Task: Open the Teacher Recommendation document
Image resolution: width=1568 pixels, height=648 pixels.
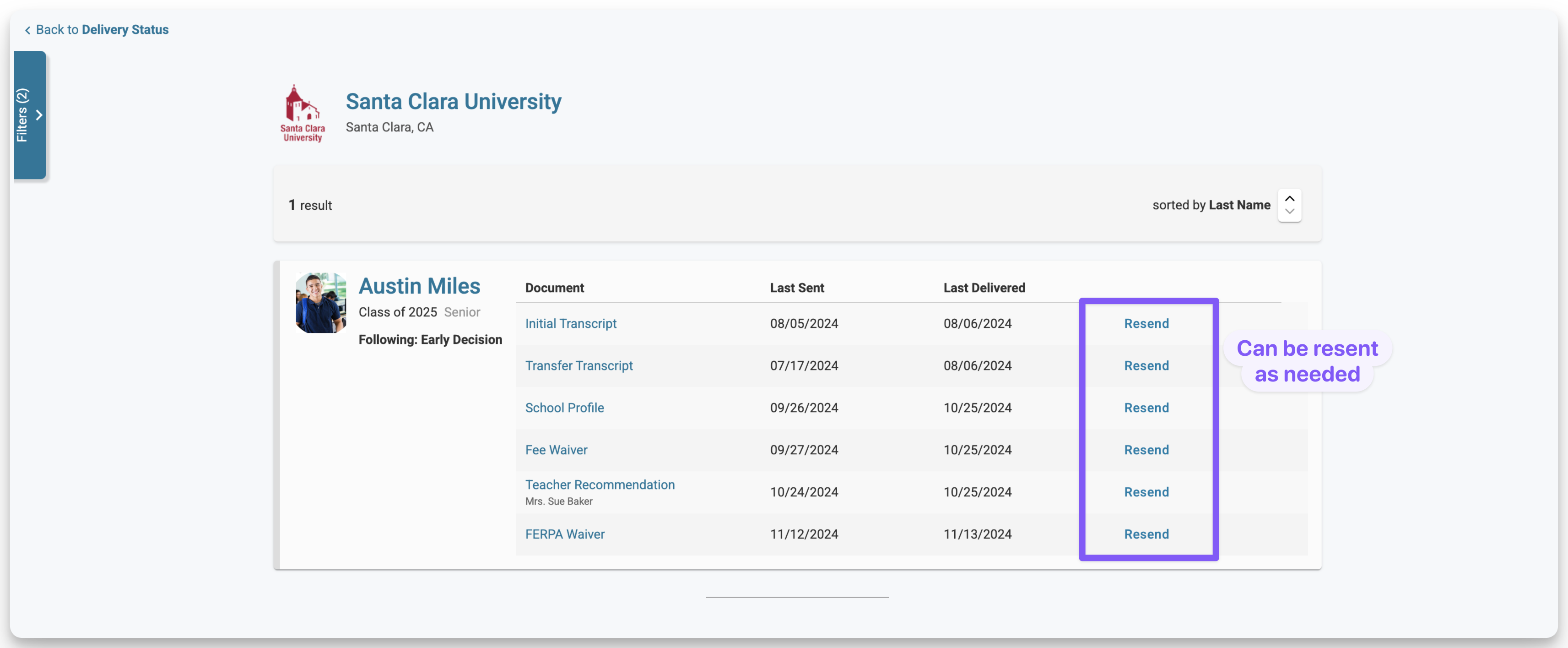Action: coord(600,485)
